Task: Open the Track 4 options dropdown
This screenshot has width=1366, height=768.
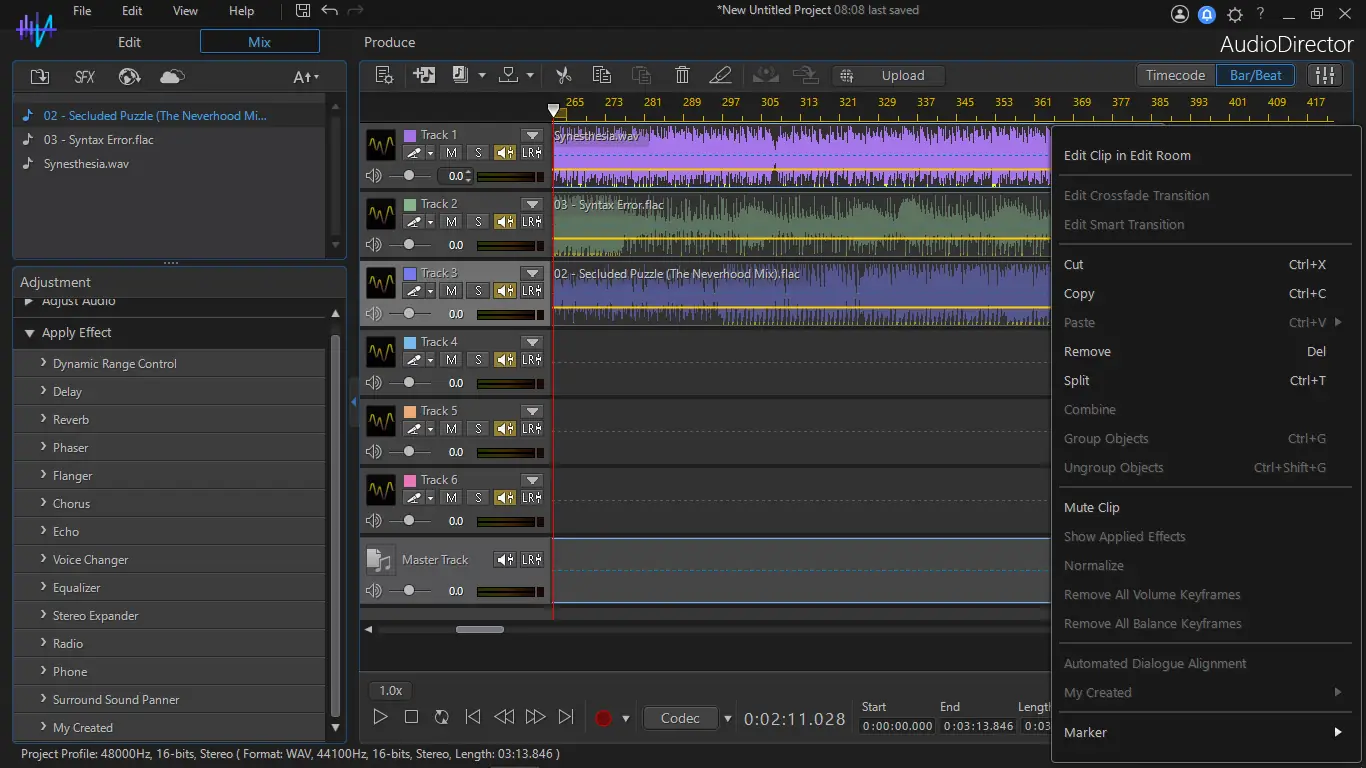Action: (532, 342)
